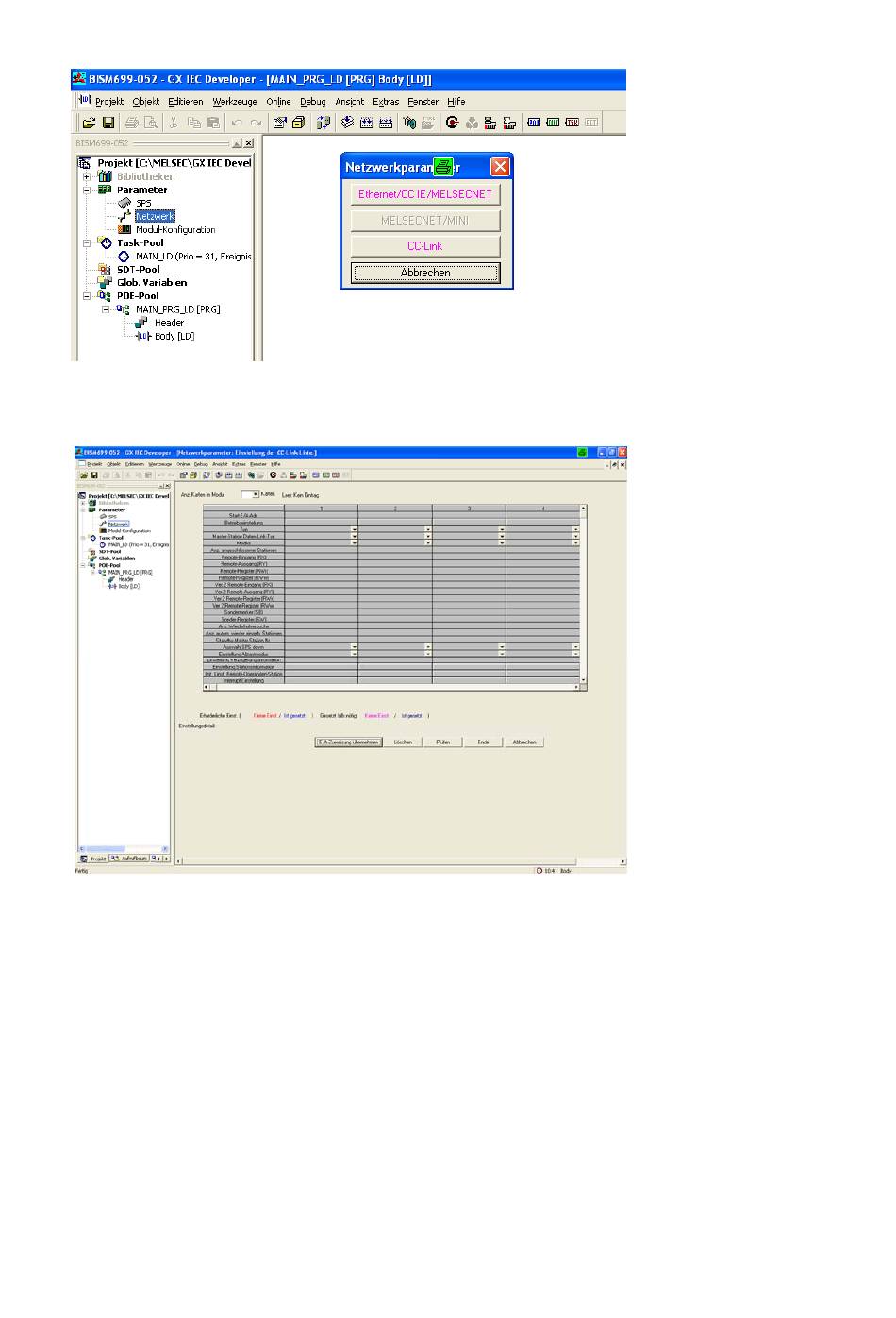Close the Netzwerkparameter dialog with the red X
Viewport: 896px width, 1318px height.
coord(500,167)
